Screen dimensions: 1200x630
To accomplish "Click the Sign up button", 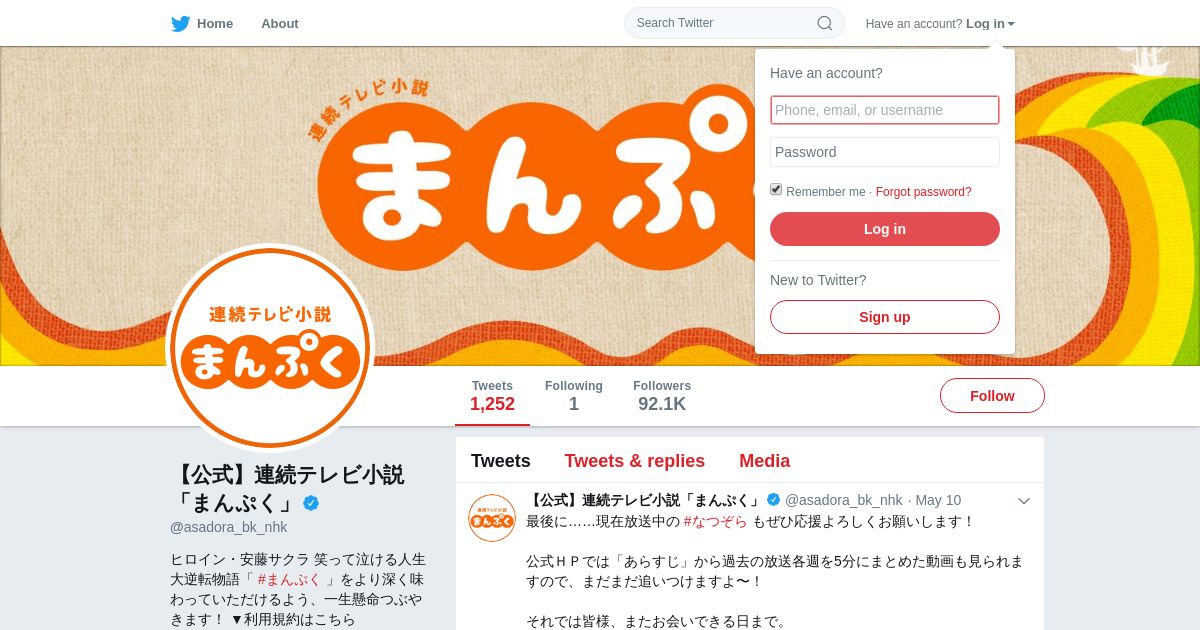I will click(885, 317).
